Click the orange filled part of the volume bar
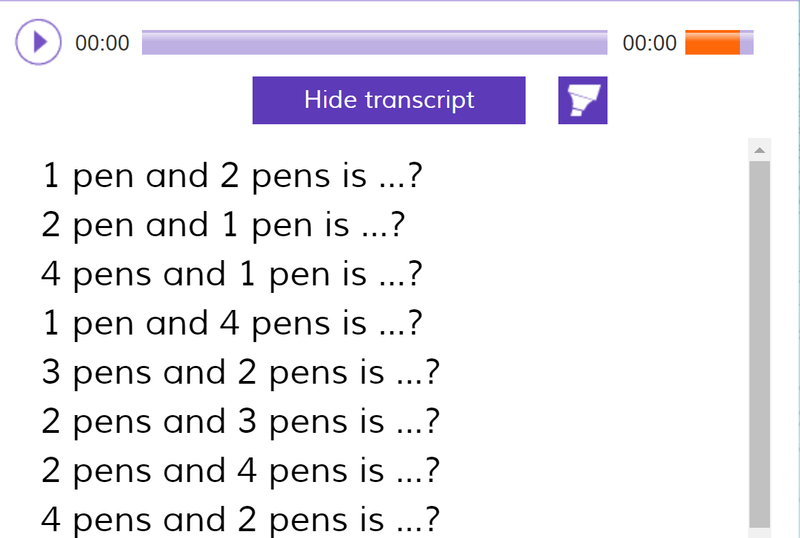Image resolution: width=800 pixels, height=538 pixels. pos(712,43)
